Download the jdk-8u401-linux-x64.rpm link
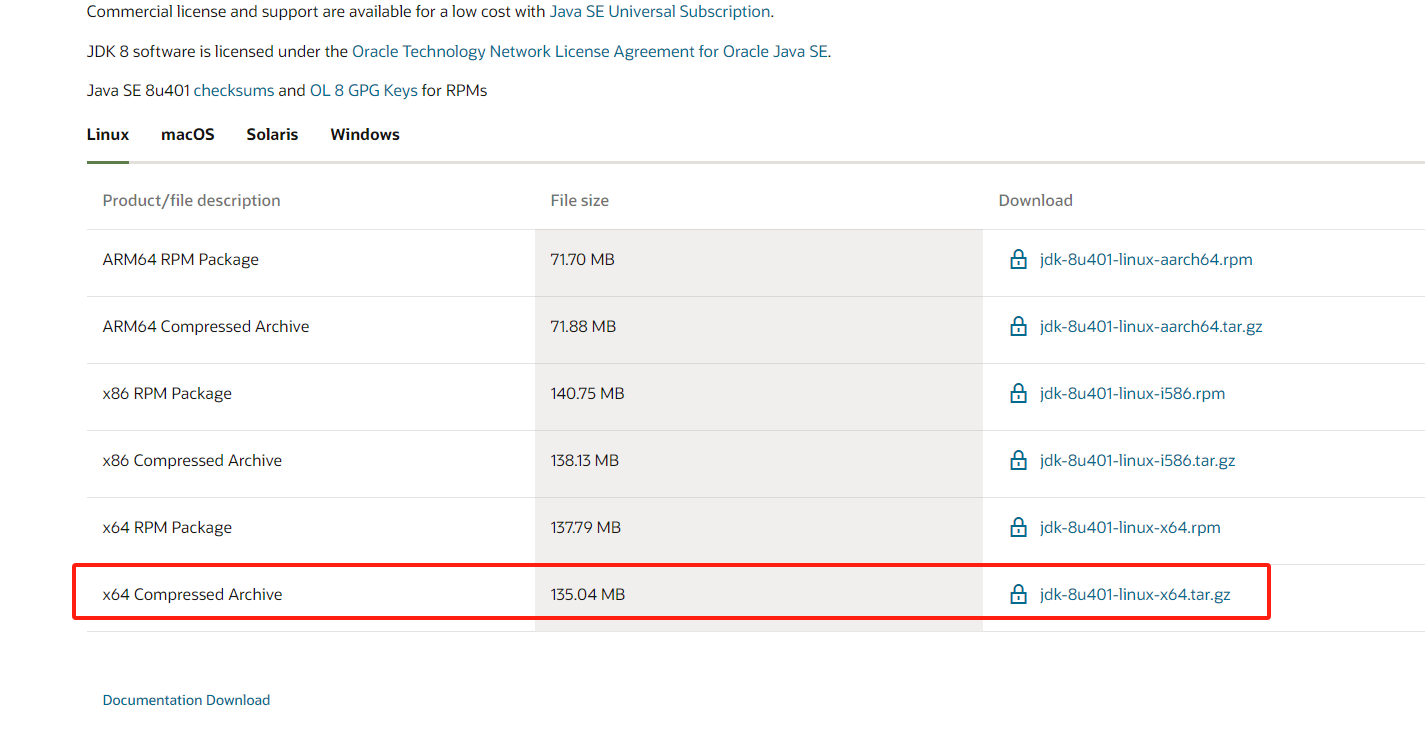Image resolution: width=1425 pixels, height=729 pixels. click(1130, 528)
